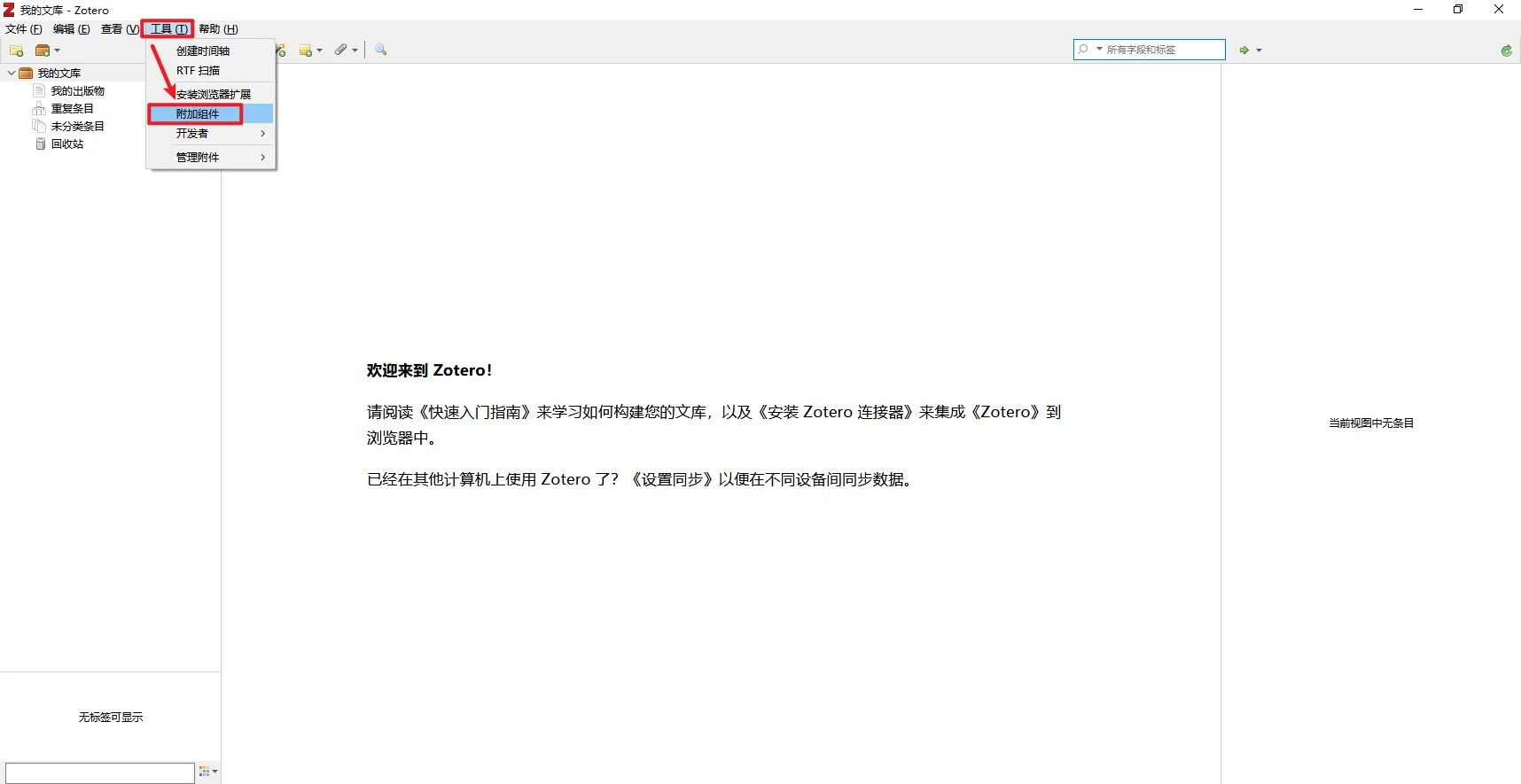Select 我的出版物 in library tree
This screenshot has width=1521, height=784.
pos(78,90)
